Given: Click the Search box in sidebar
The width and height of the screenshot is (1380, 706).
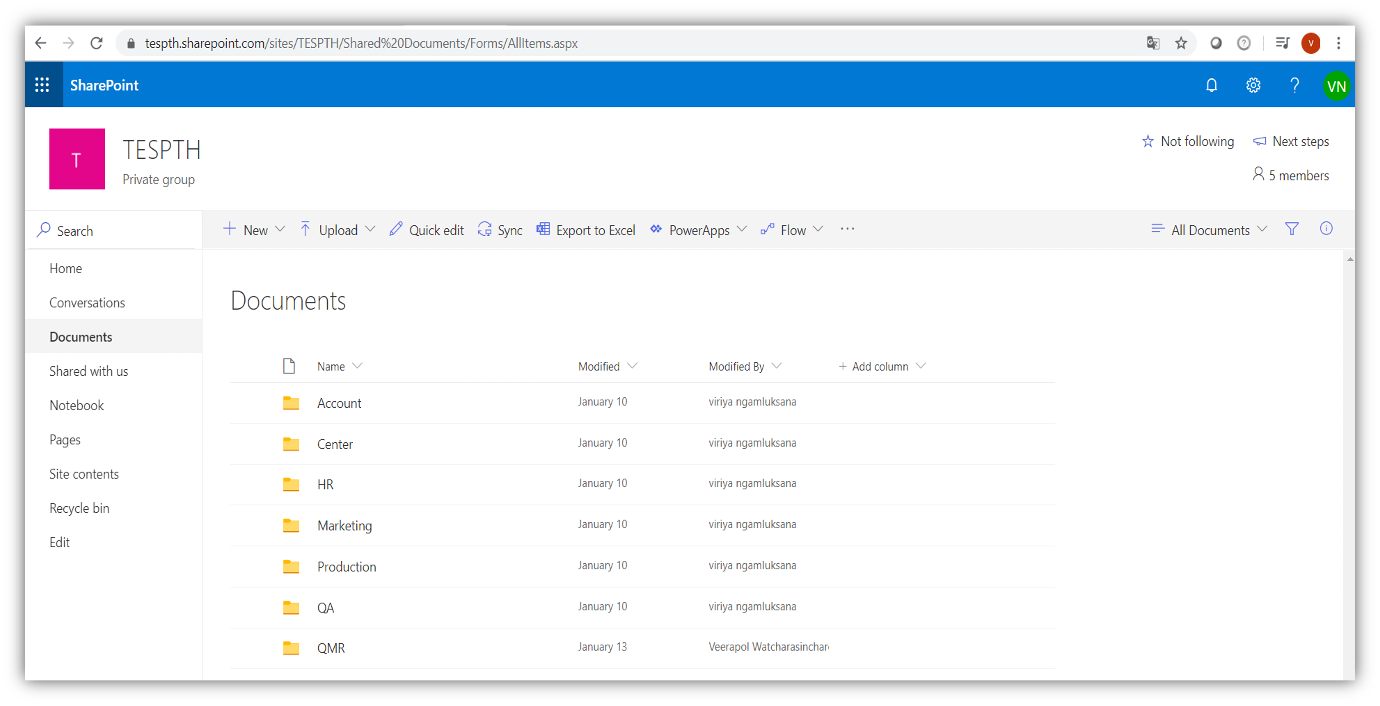Looking at the screenshot, I should click(x=110, y=231).
